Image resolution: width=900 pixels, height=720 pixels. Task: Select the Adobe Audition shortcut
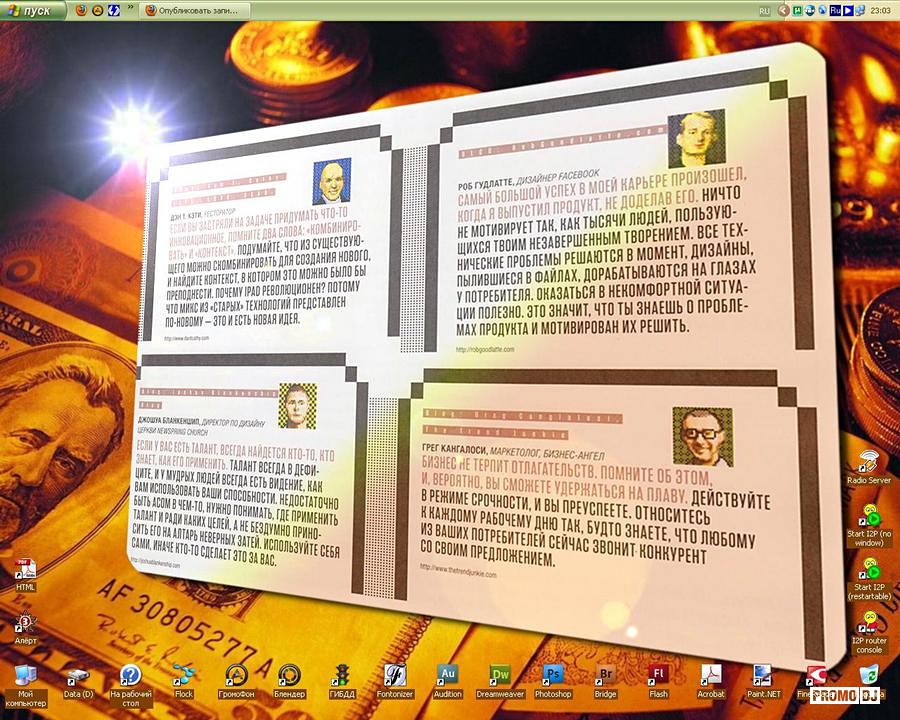click(x=448, y=682)
